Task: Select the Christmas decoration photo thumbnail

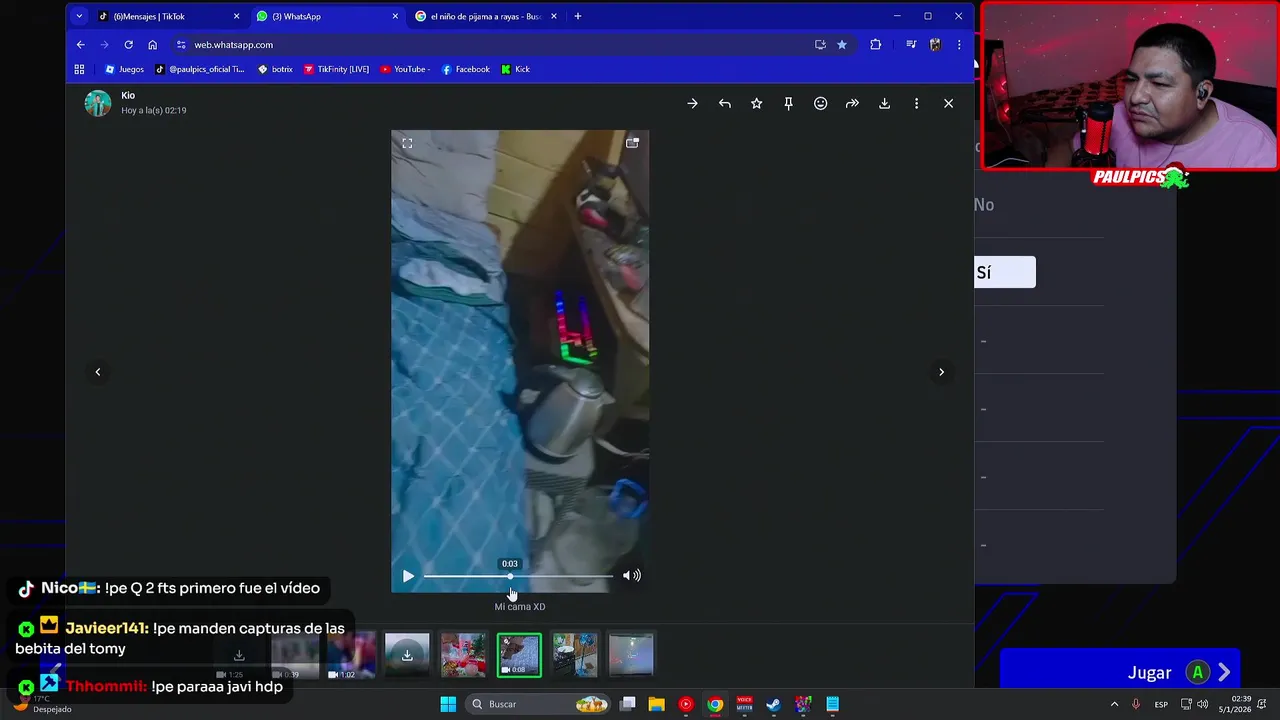Action: click(463, 656)
